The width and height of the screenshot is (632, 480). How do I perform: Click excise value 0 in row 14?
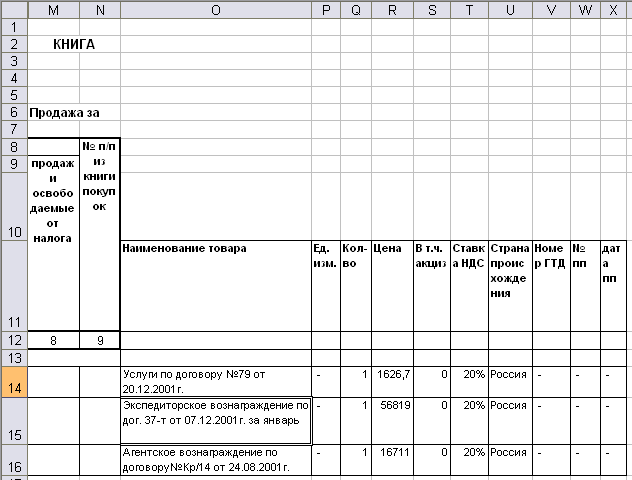pyautogui.click(x=432, y=382)
